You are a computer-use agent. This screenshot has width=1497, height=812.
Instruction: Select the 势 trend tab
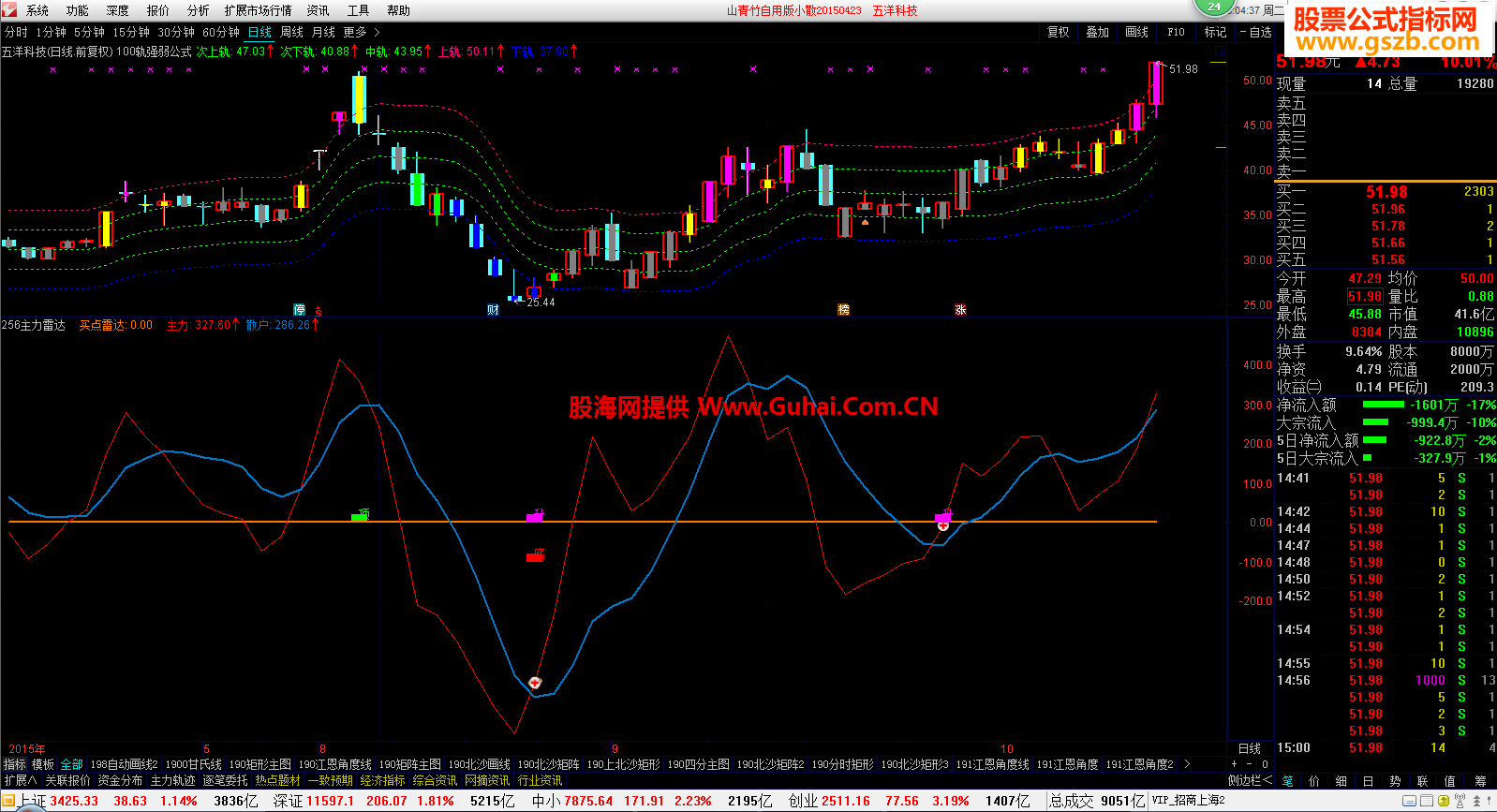1396,780
